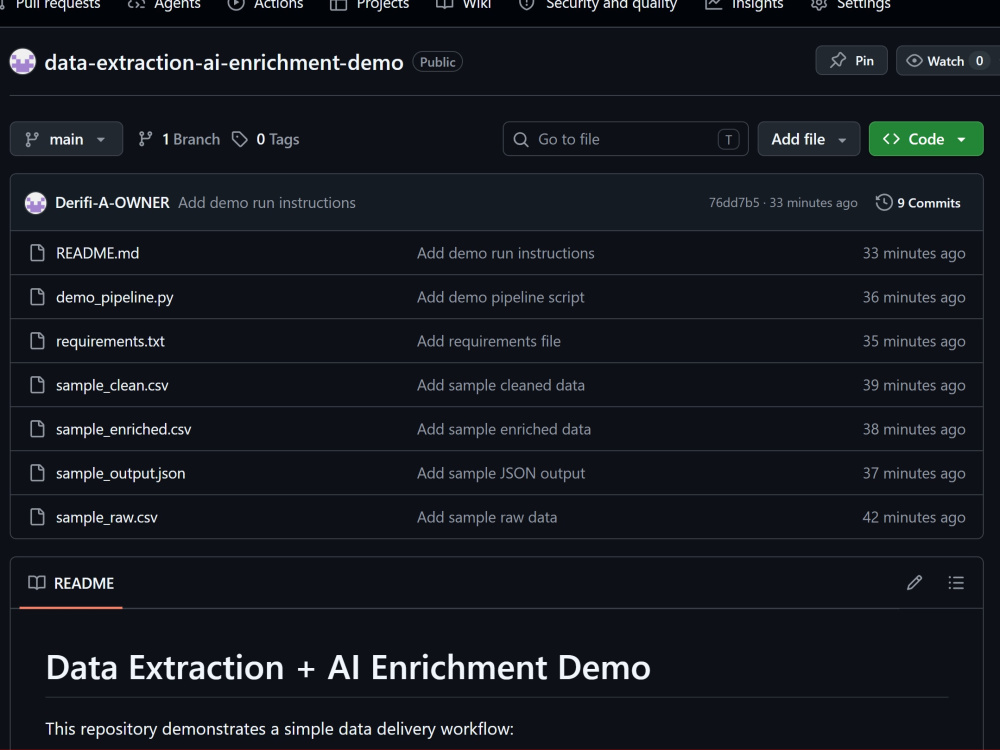Screen dimensions: 1000x750
Task: Open 'Add requirements file' commit message
Action: (489, 341)
